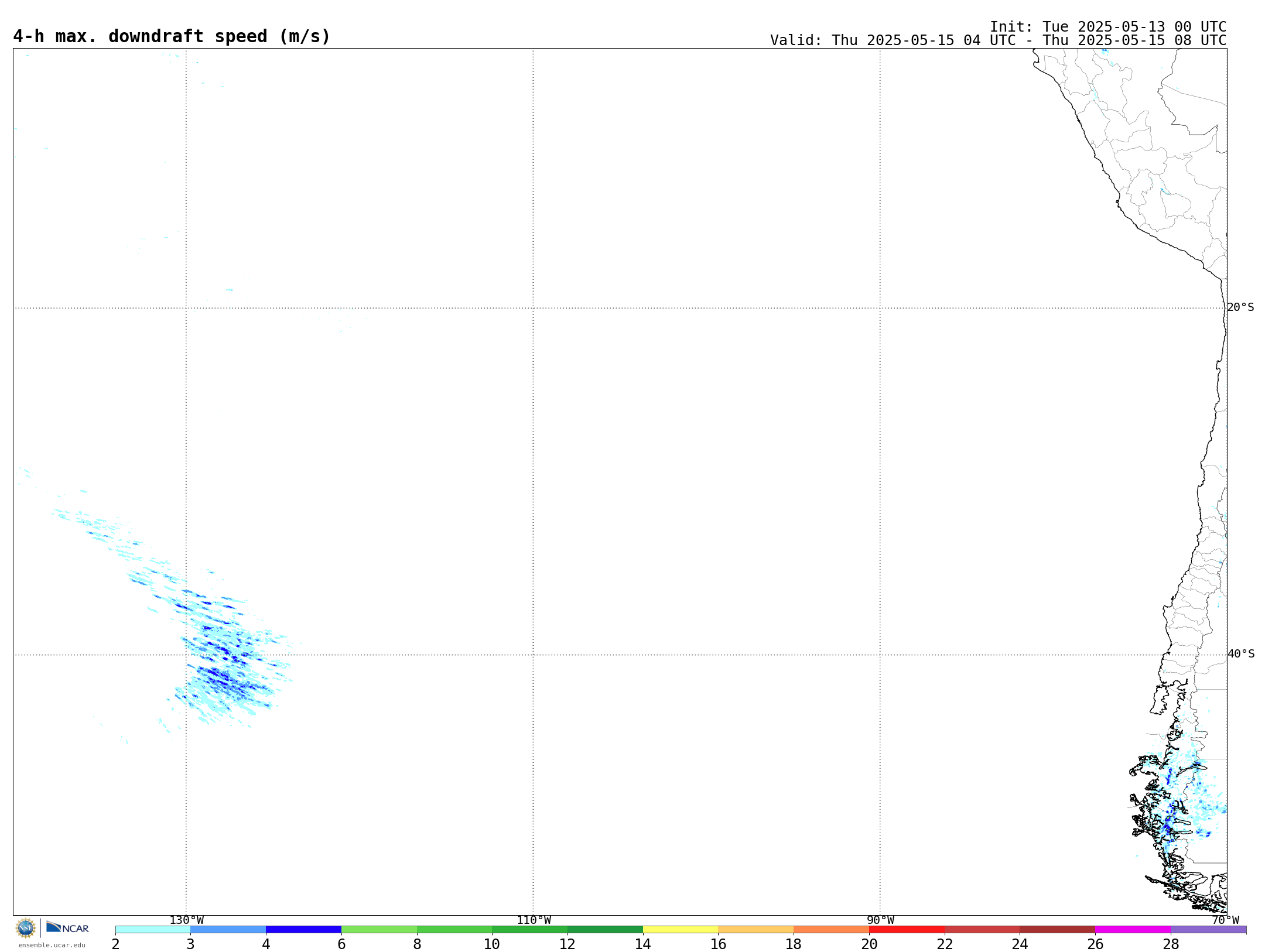Click the colorbar tick label '4'
The image size is (1265, 952).
pyautogui.click(x=266, y=944)
